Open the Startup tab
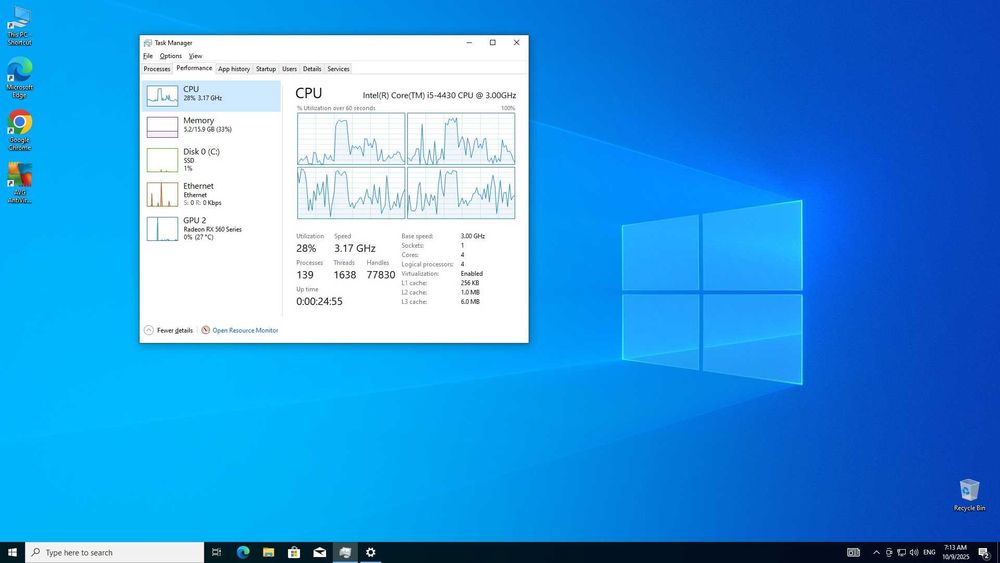 (266, 69)
